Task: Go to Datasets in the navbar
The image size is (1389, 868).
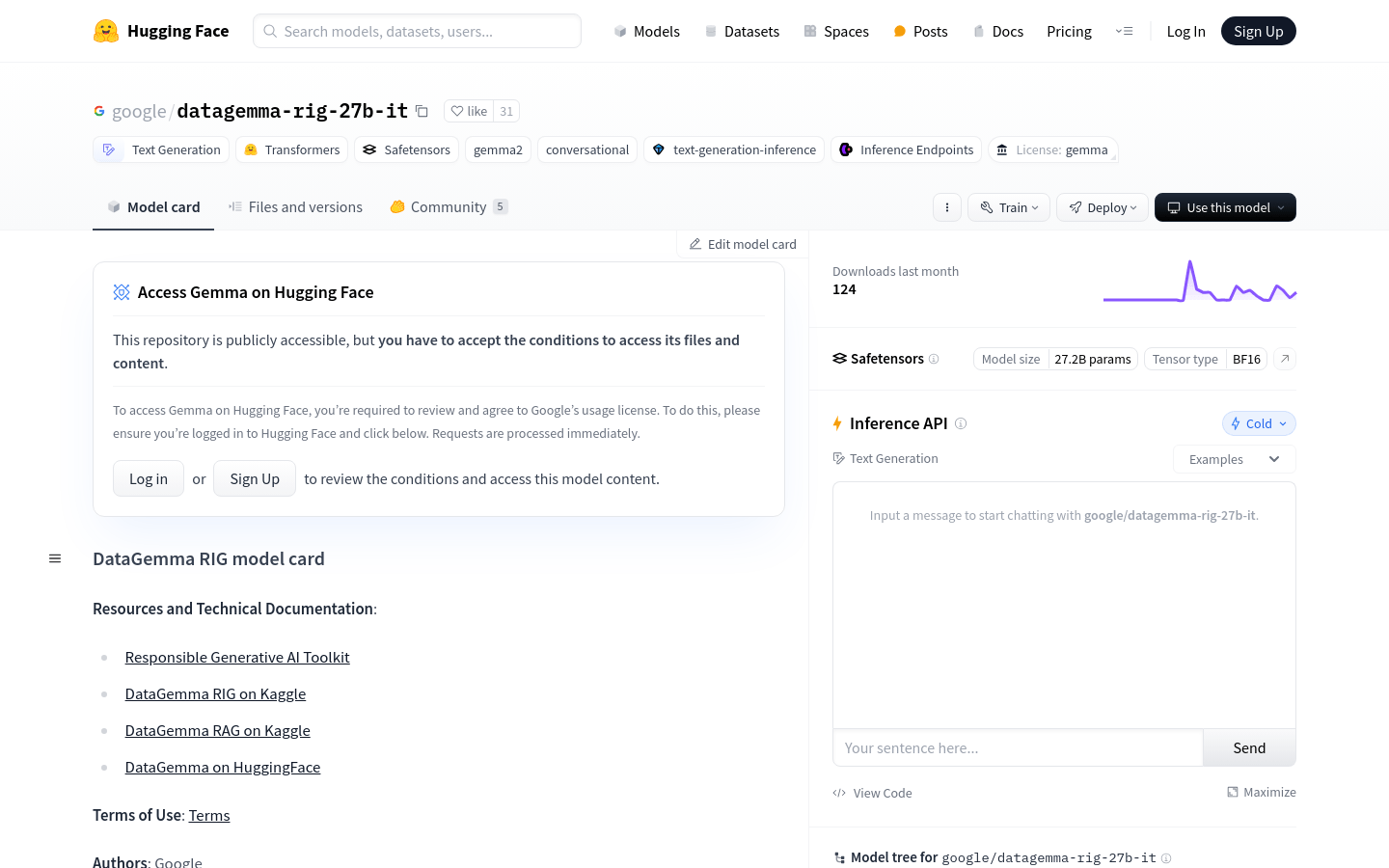Action: [x=742, y=31]
